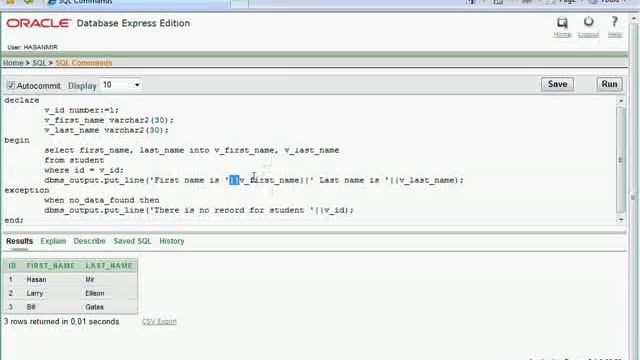Click the Save button

click(557, 84)
